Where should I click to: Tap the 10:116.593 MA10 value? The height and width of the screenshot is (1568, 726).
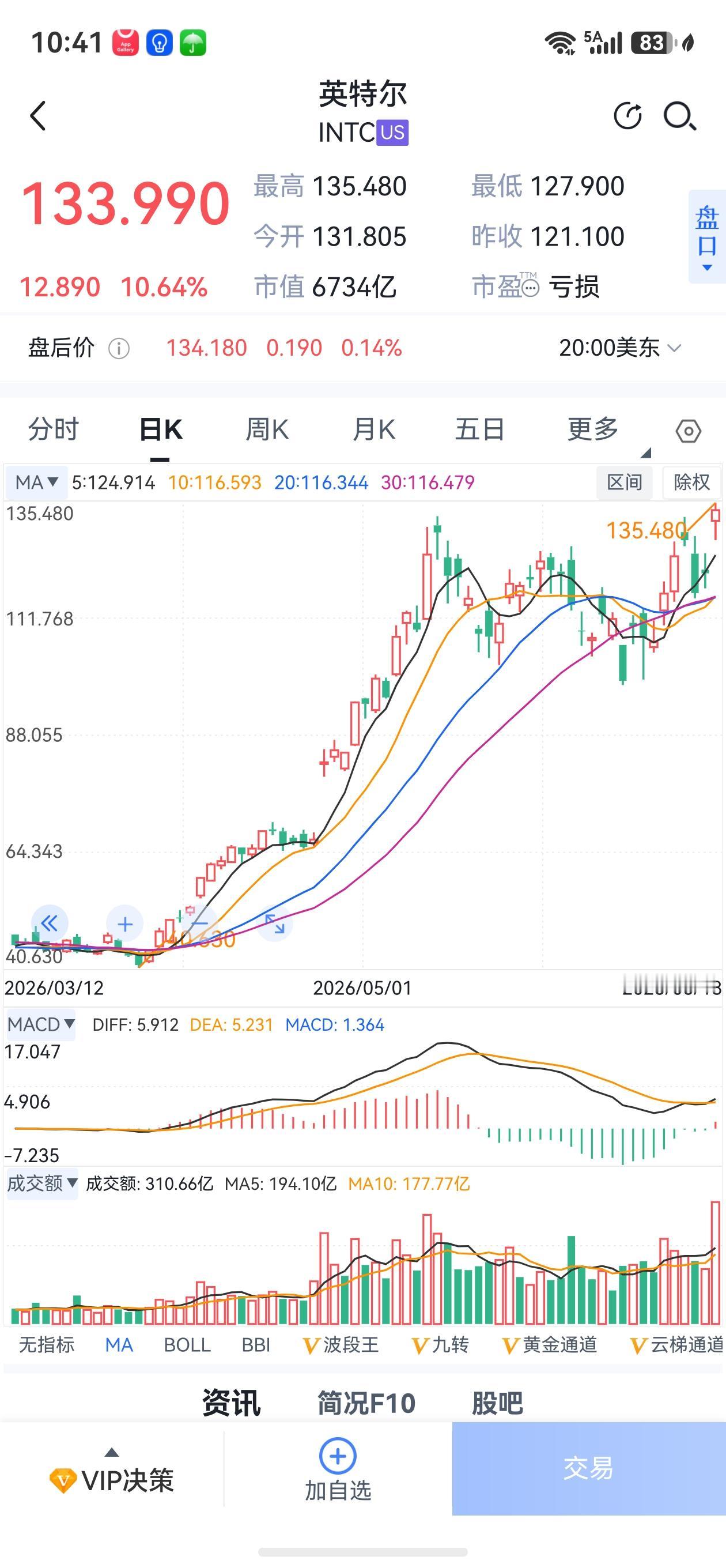tap(215, 483)
